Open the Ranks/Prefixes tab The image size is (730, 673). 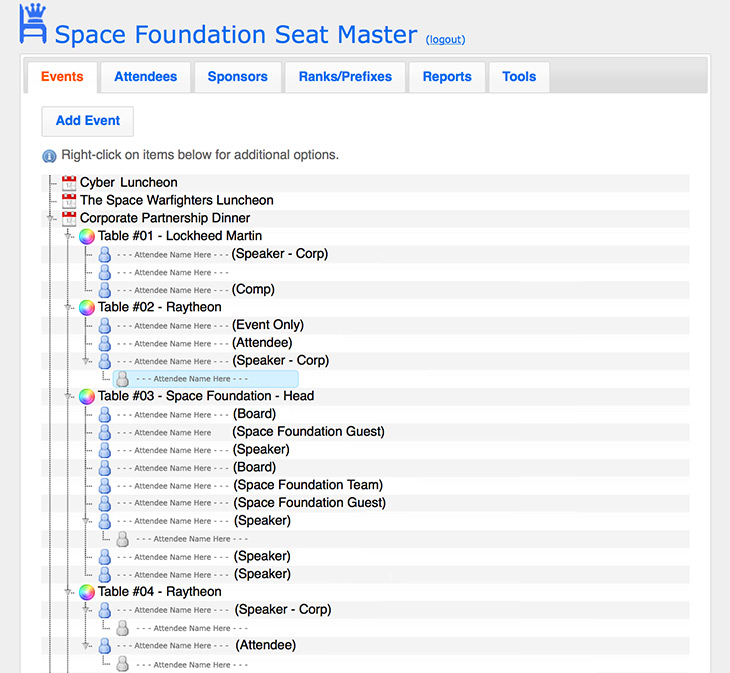[x=345, y=77]
